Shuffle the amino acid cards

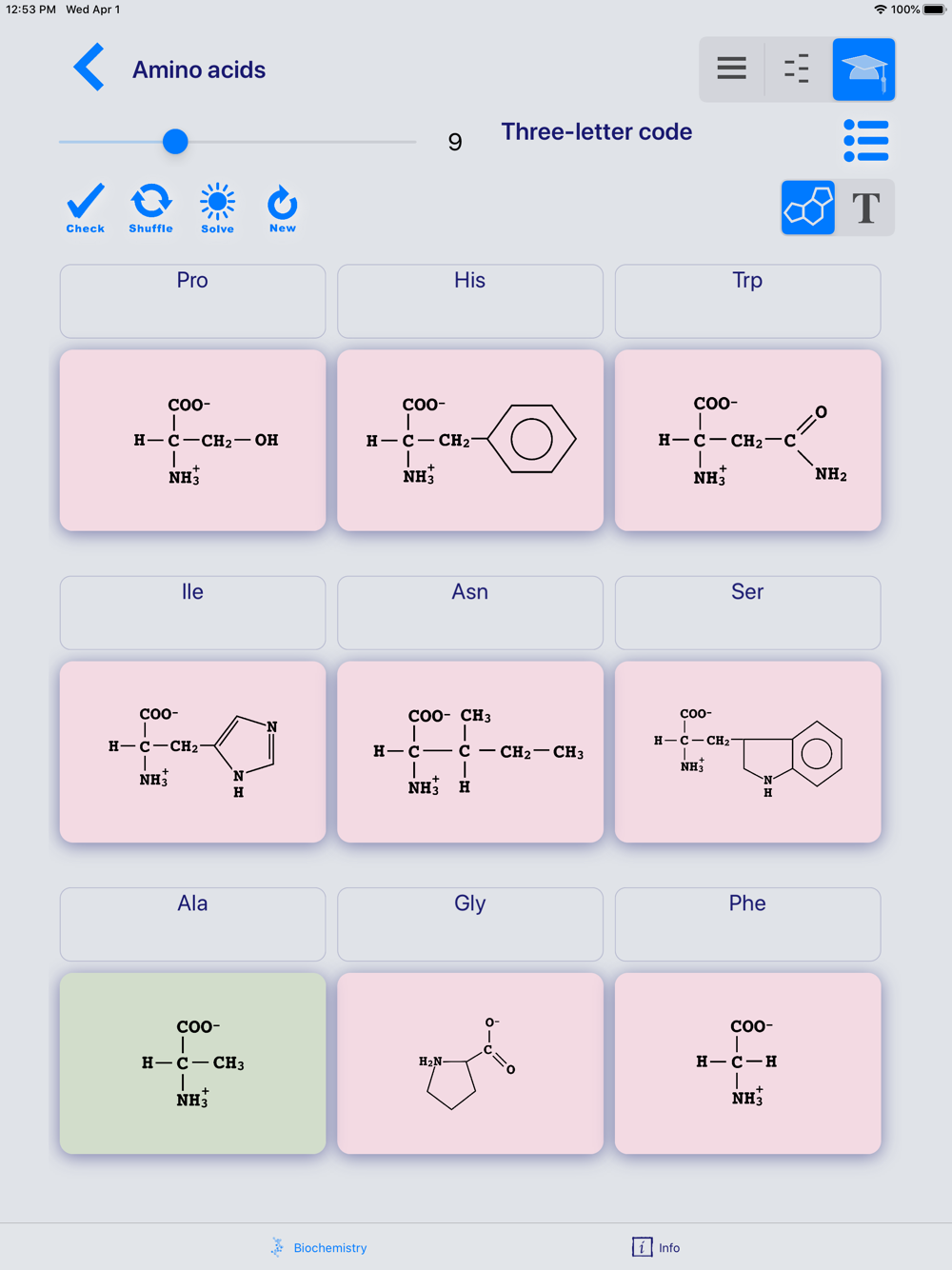[151, 208]
